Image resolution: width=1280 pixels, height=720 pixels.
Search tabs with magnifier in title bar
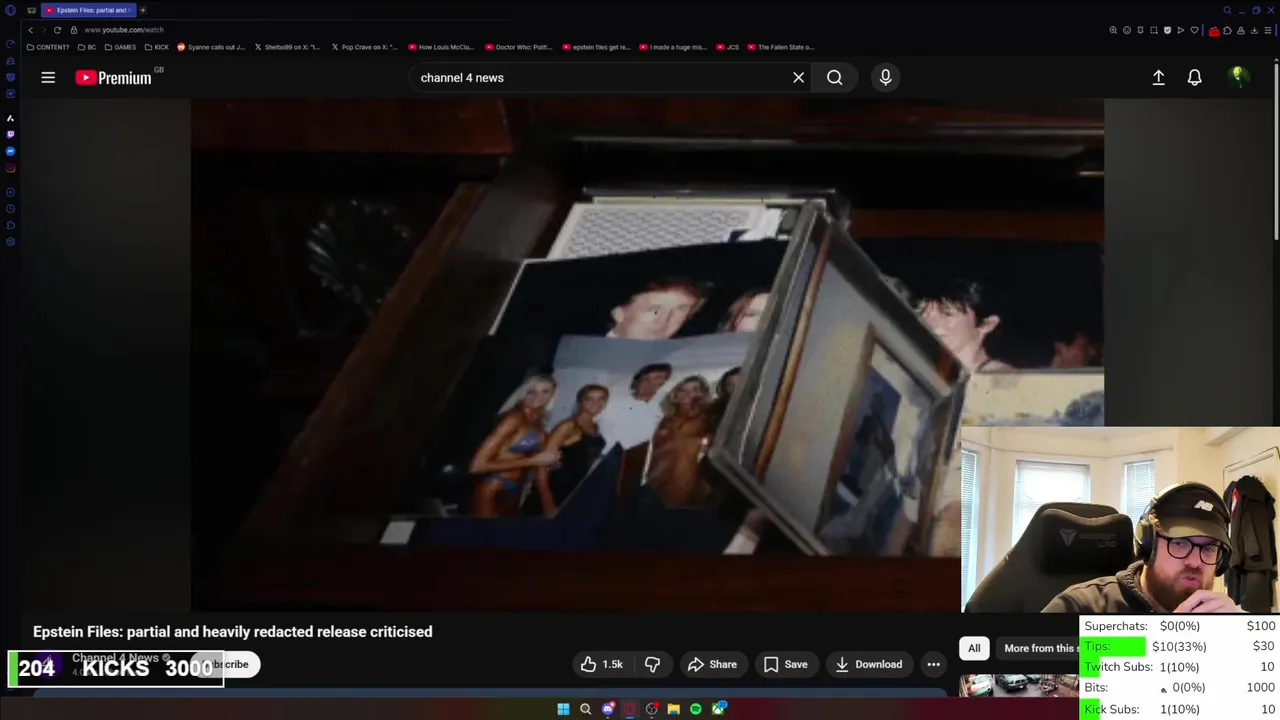(x=1227, y=10)
